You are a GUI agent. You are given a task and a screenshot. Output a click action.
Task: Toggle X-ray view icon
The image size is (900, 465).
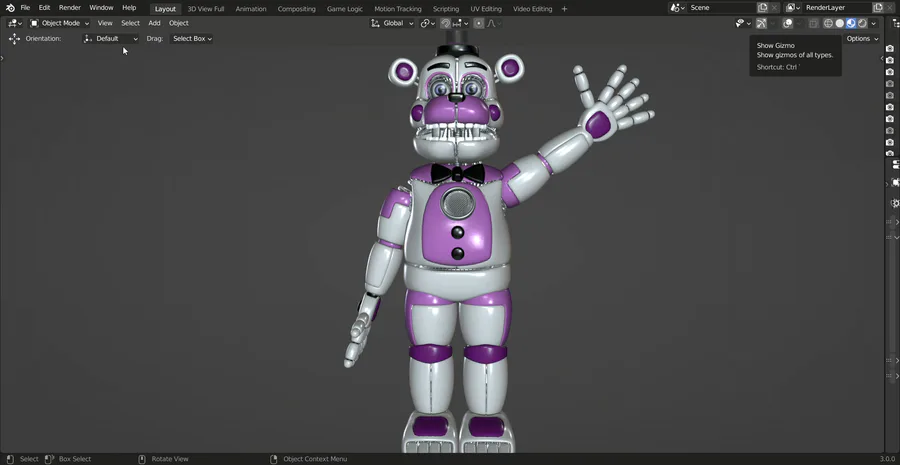tap(813, 23)
